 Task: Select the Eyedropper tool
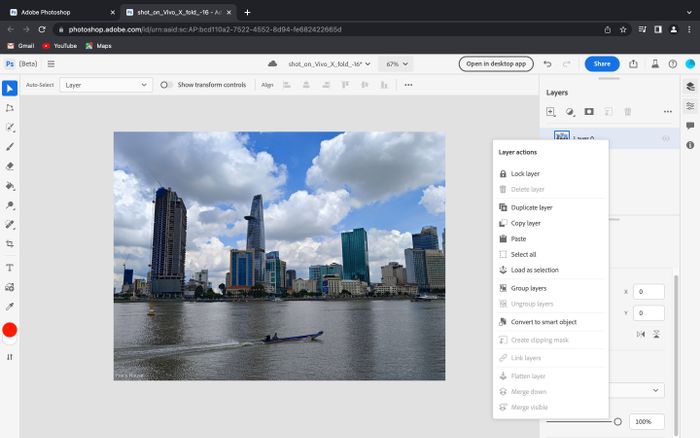click(x=9, y=306)
